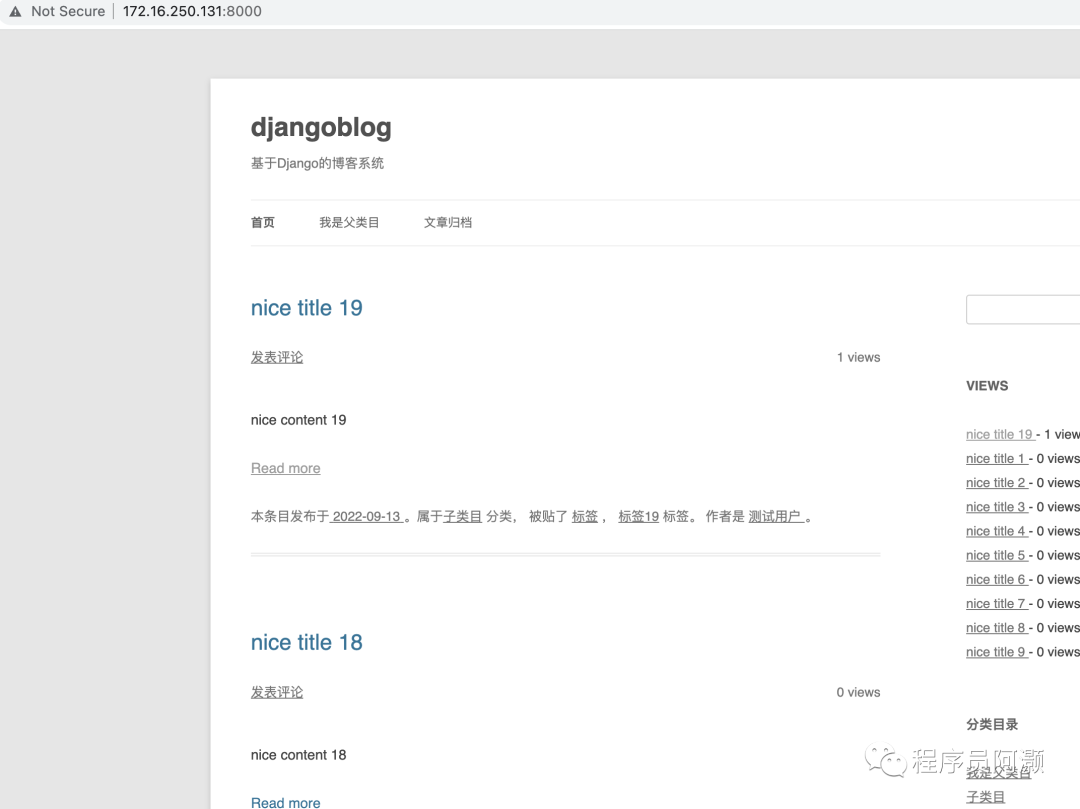Click the 分类目录 sidebar heading
The height and width of the screenshot is (809, 1080).
[x=992, y=724]
